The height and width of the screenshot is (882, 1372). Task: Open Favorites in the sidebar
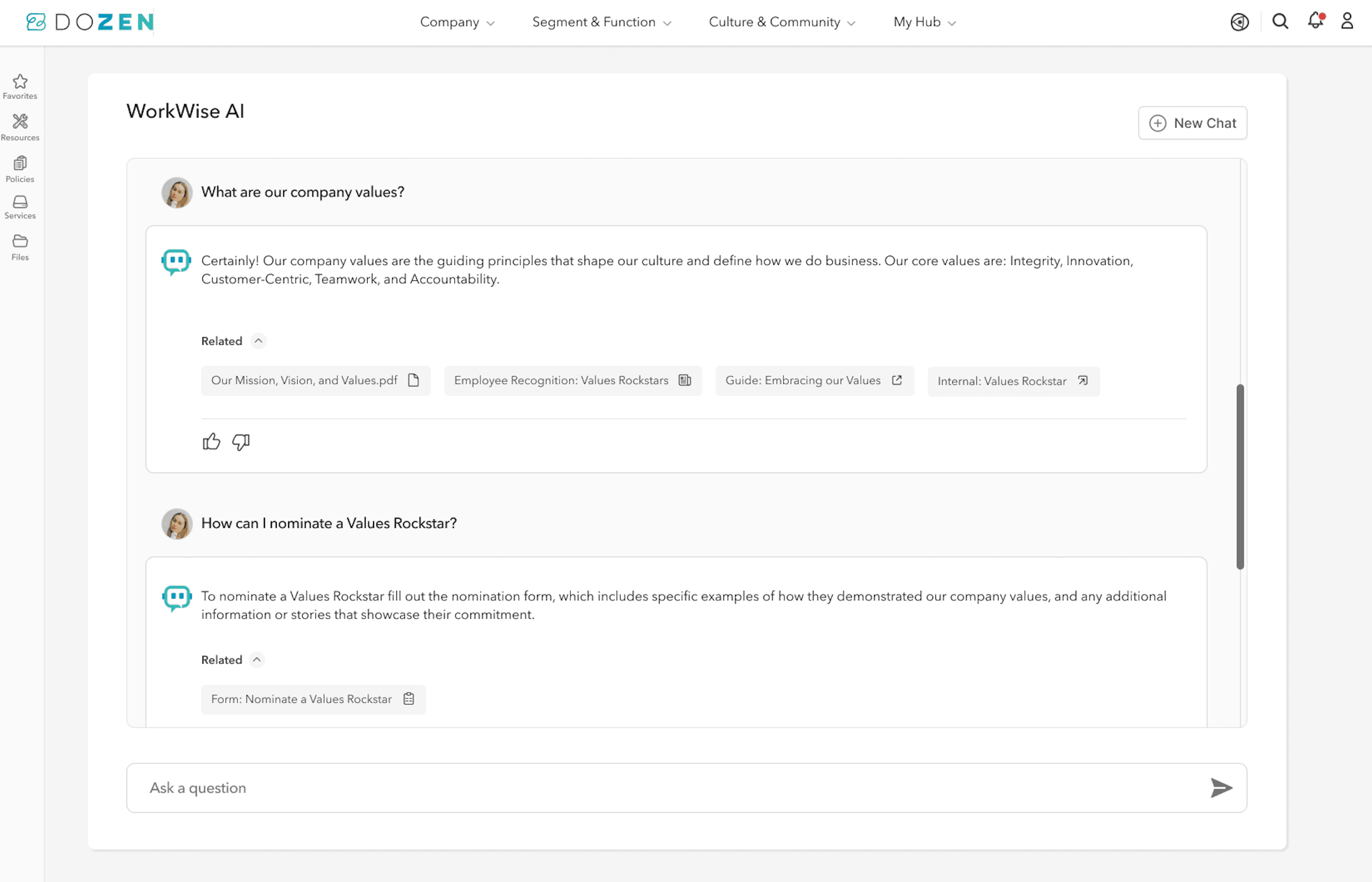(20, 87)
